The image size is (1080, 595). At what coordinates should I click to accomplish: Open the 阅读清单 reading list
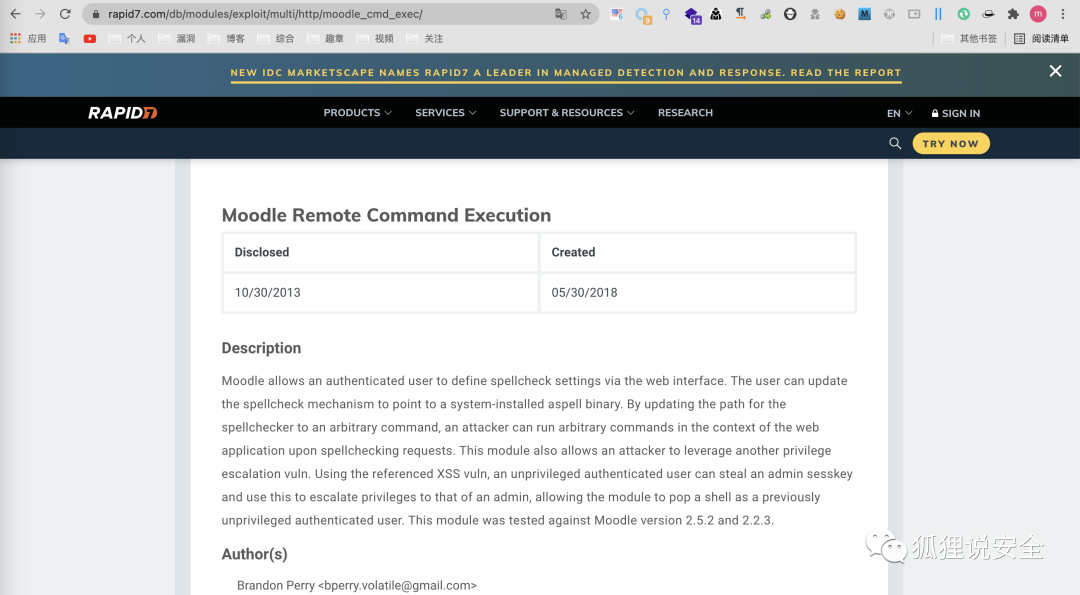1041,39
